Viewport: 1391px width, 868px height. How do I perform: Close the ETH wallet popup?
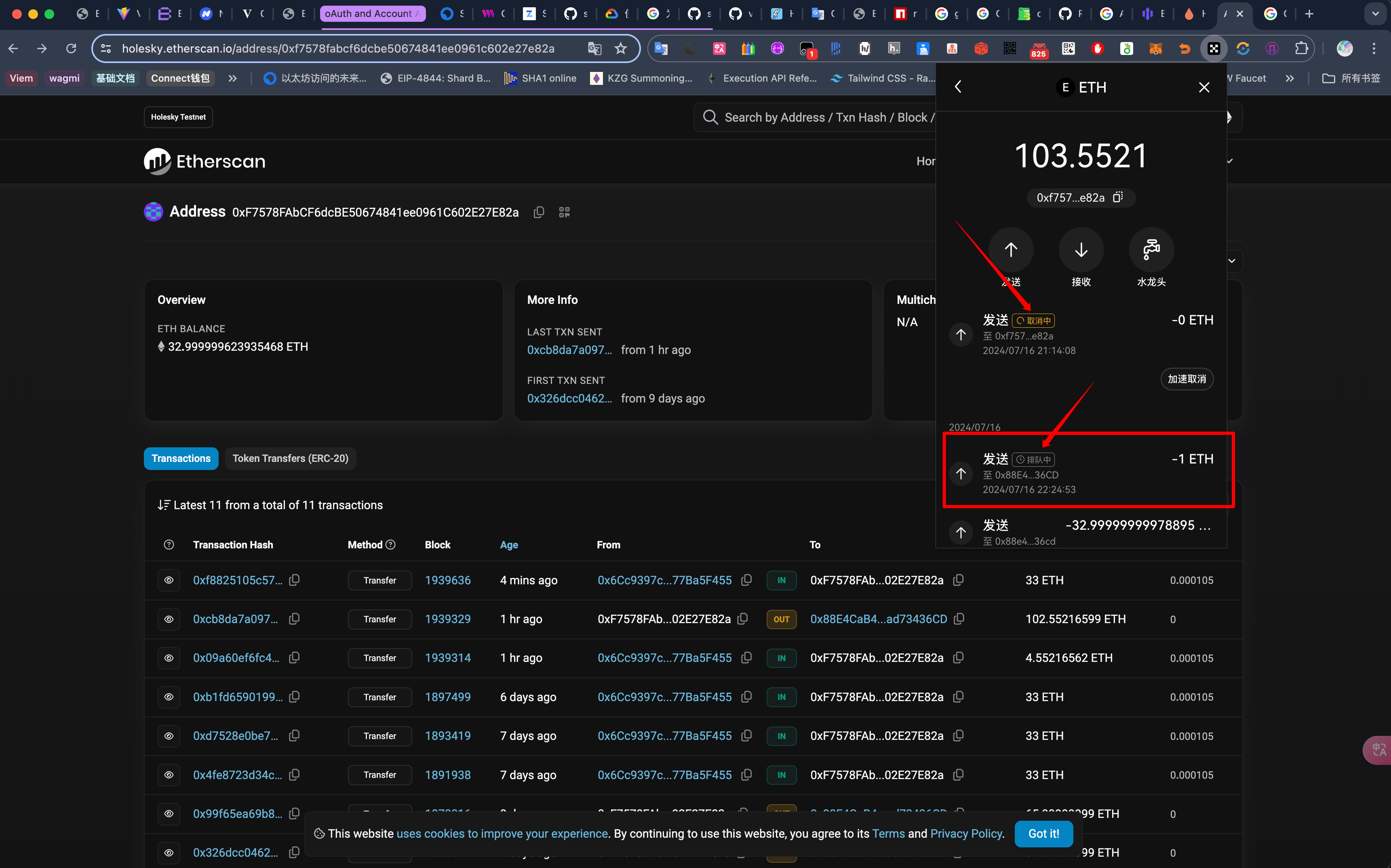pos(1204,87)
